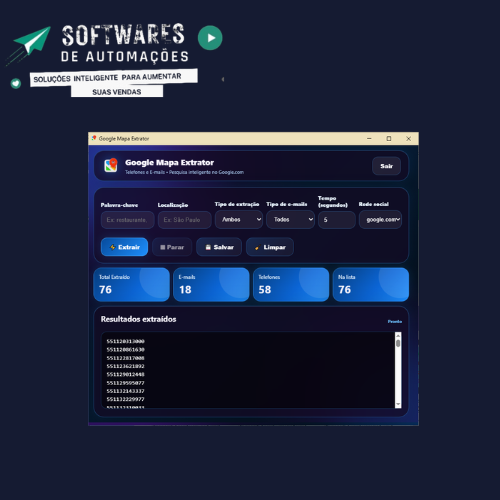Click the scroll down arrow in results list
This screenshot has width=500, height=500.
click(398, 404)
